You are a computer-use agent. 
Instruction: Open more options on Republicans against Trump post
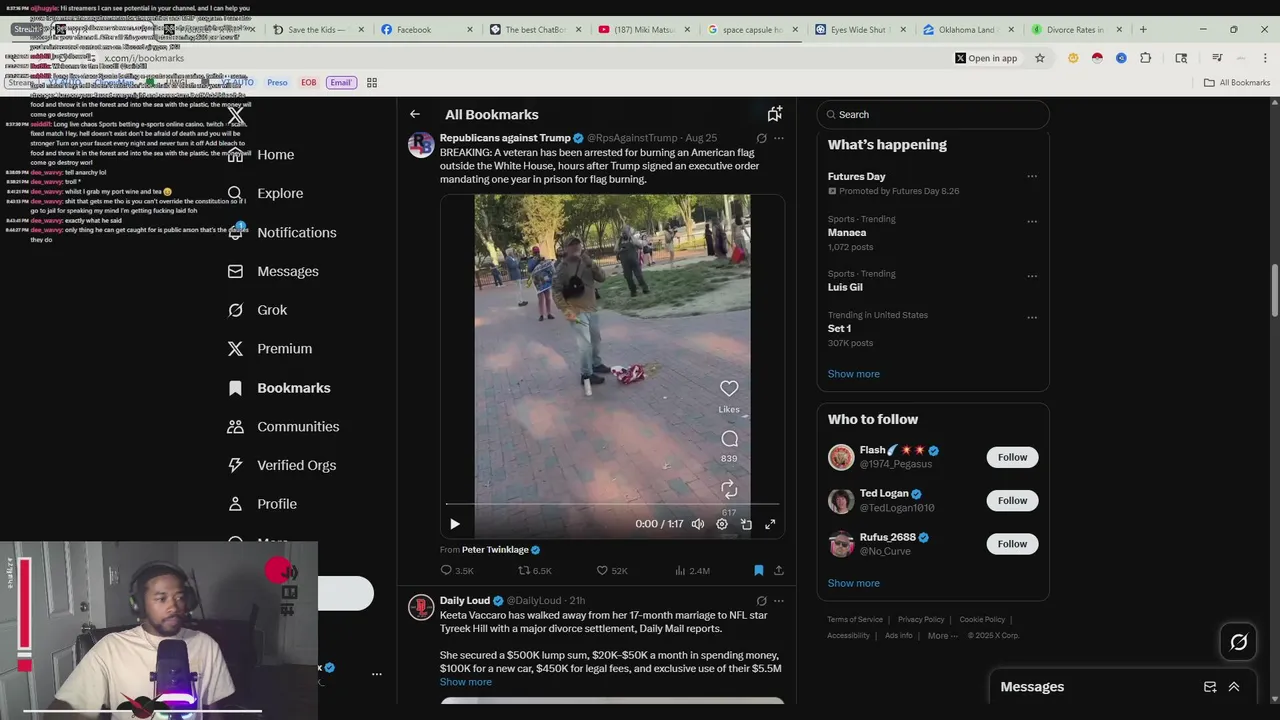(779, 138)
